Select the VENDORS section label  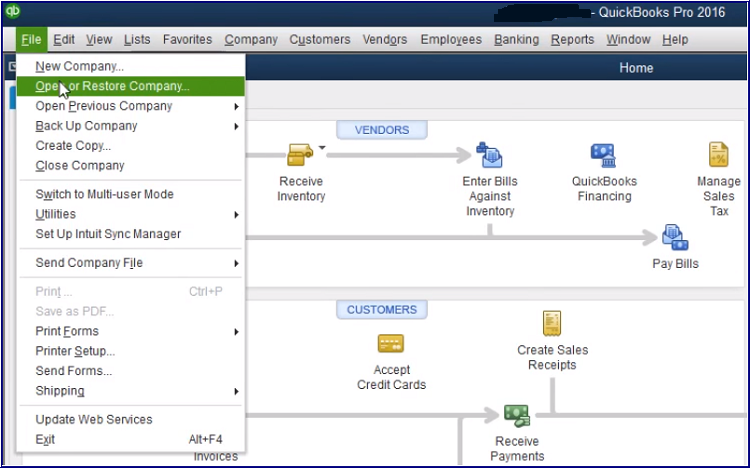pyautogui.click(x=382, y=130)
